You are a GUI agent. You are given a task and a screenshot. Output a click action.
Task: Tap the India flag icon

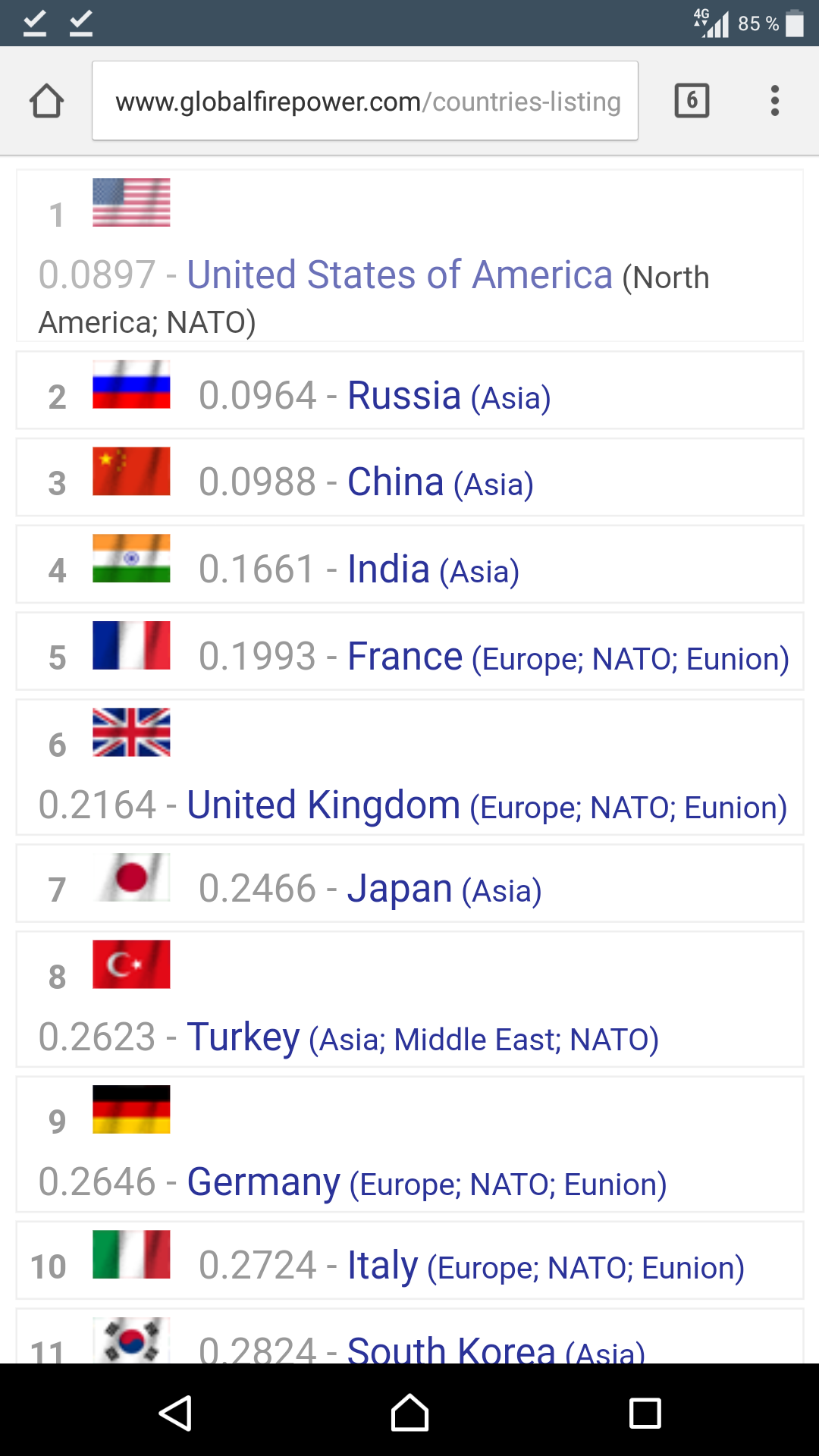(x=131, y=559)
